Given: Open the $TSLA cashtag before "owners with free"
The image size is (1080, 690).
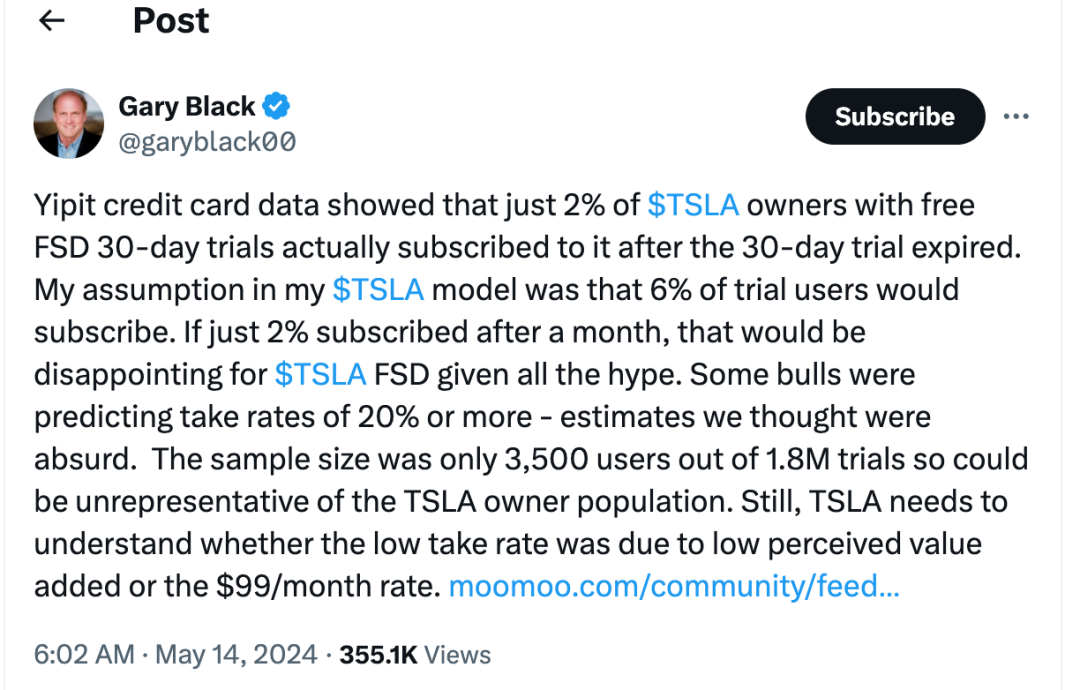Looking at the screenshot, I should [x=693, y=205].
